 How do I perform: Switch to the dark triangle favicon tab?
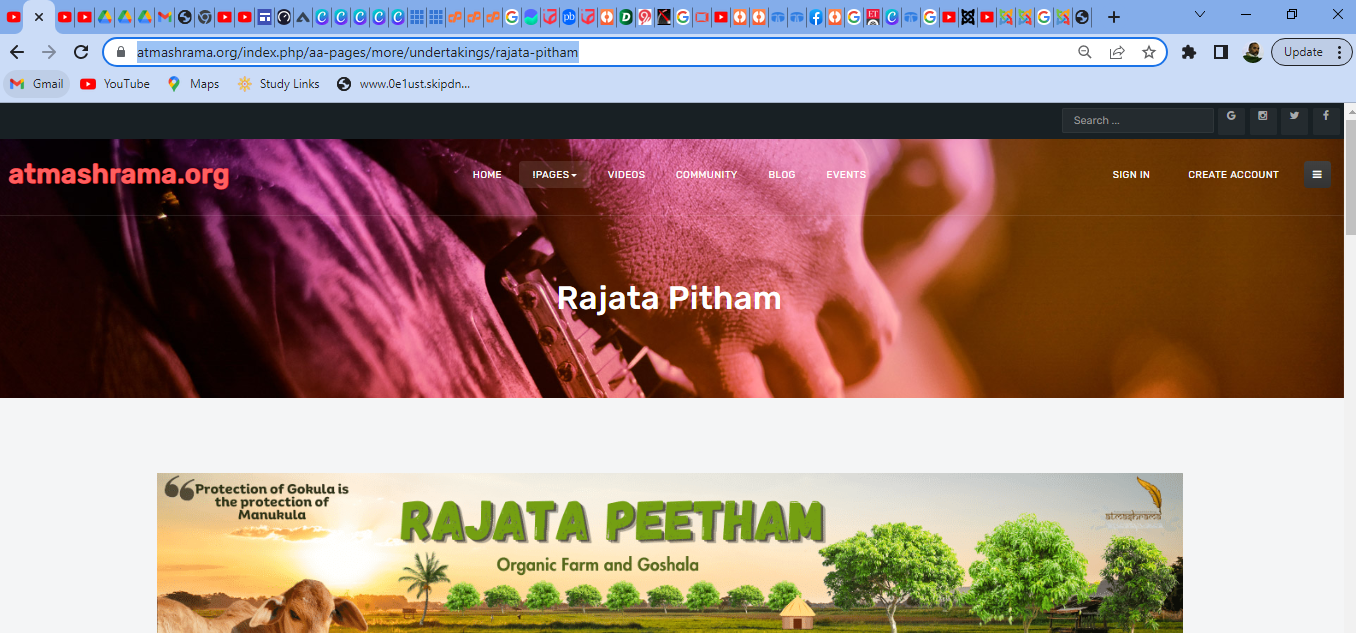pos(302,17)
